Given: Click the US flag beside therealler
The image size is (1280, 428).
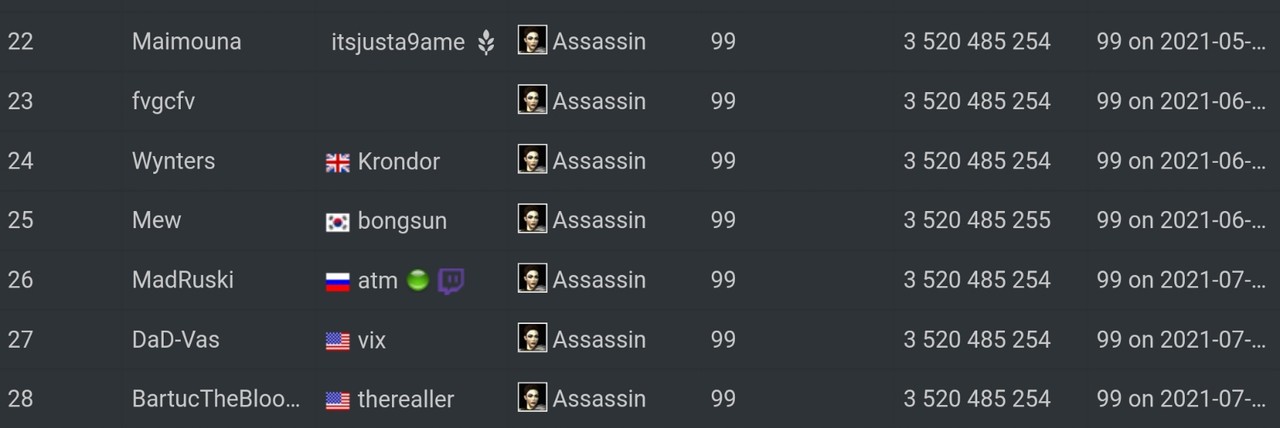Looking at the screenshot, I should click(338, 401).
